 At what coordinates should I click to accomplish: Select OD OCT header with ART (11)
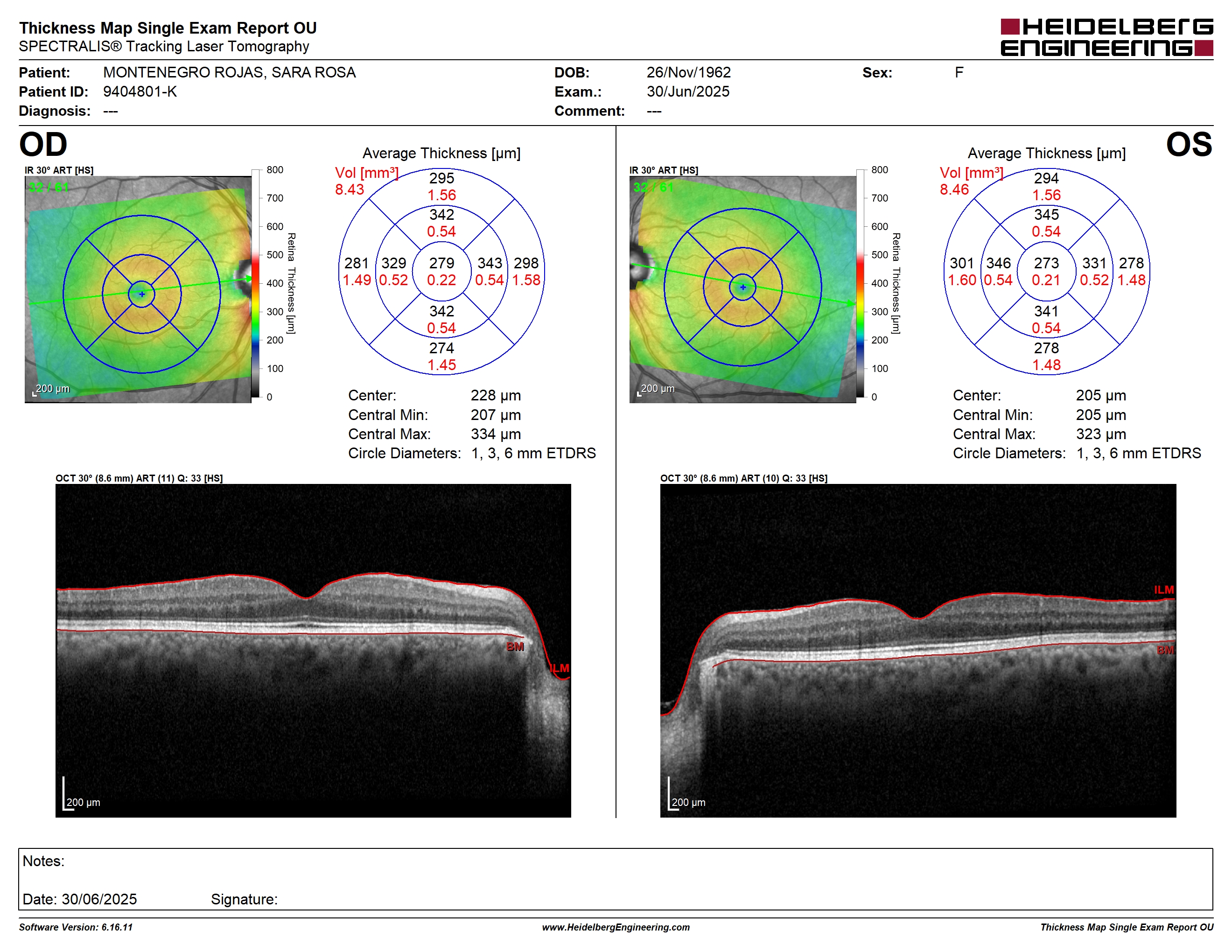[140, 478]
